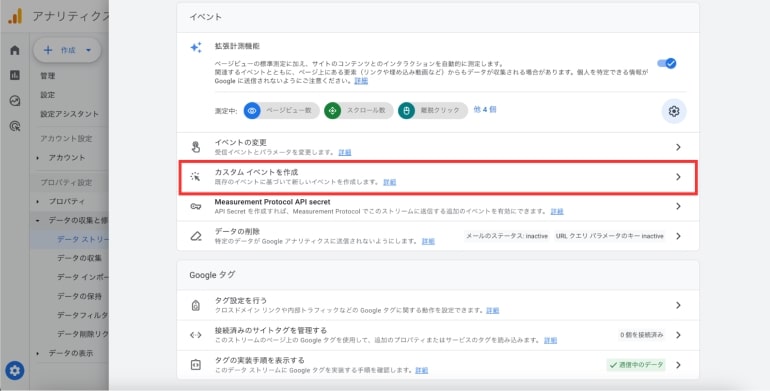Click 詳細 link in 拡張計測機能 description

point(361,81)
